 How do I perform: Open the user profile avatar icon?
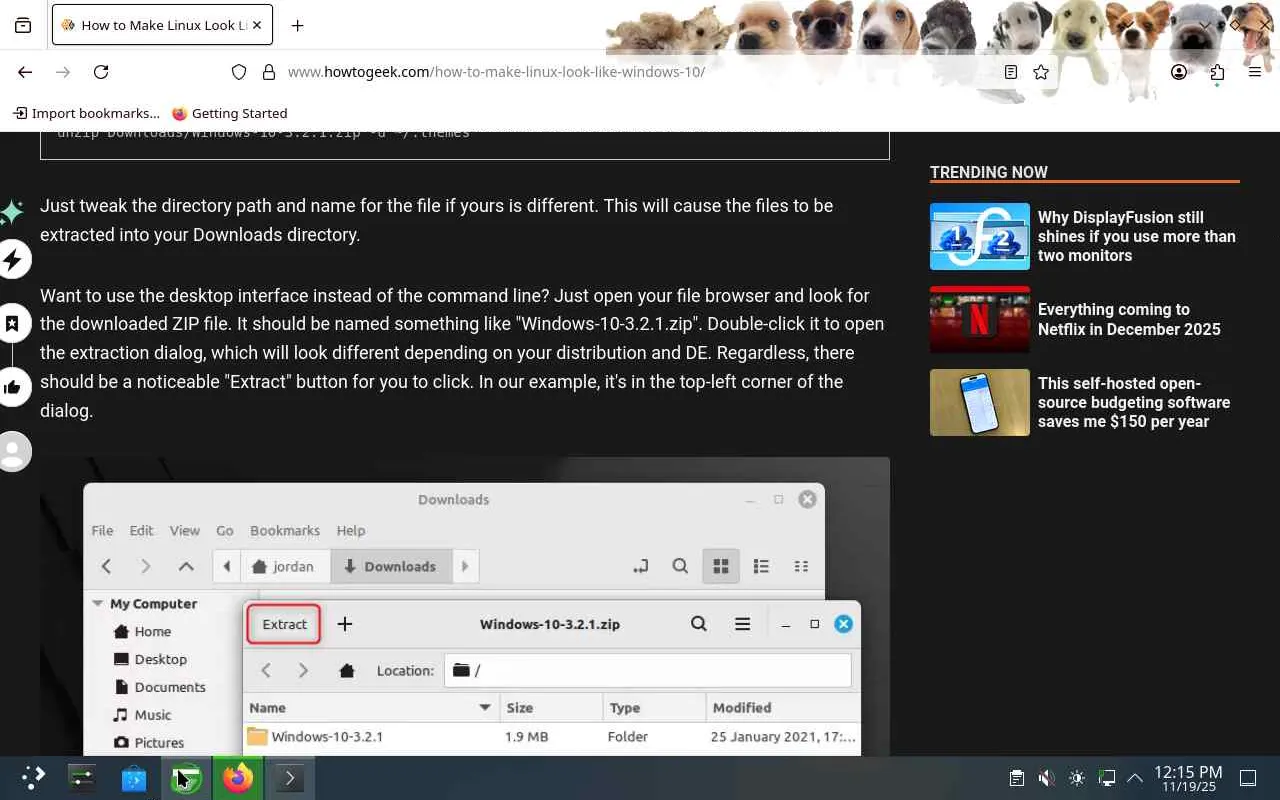[13, 452]
